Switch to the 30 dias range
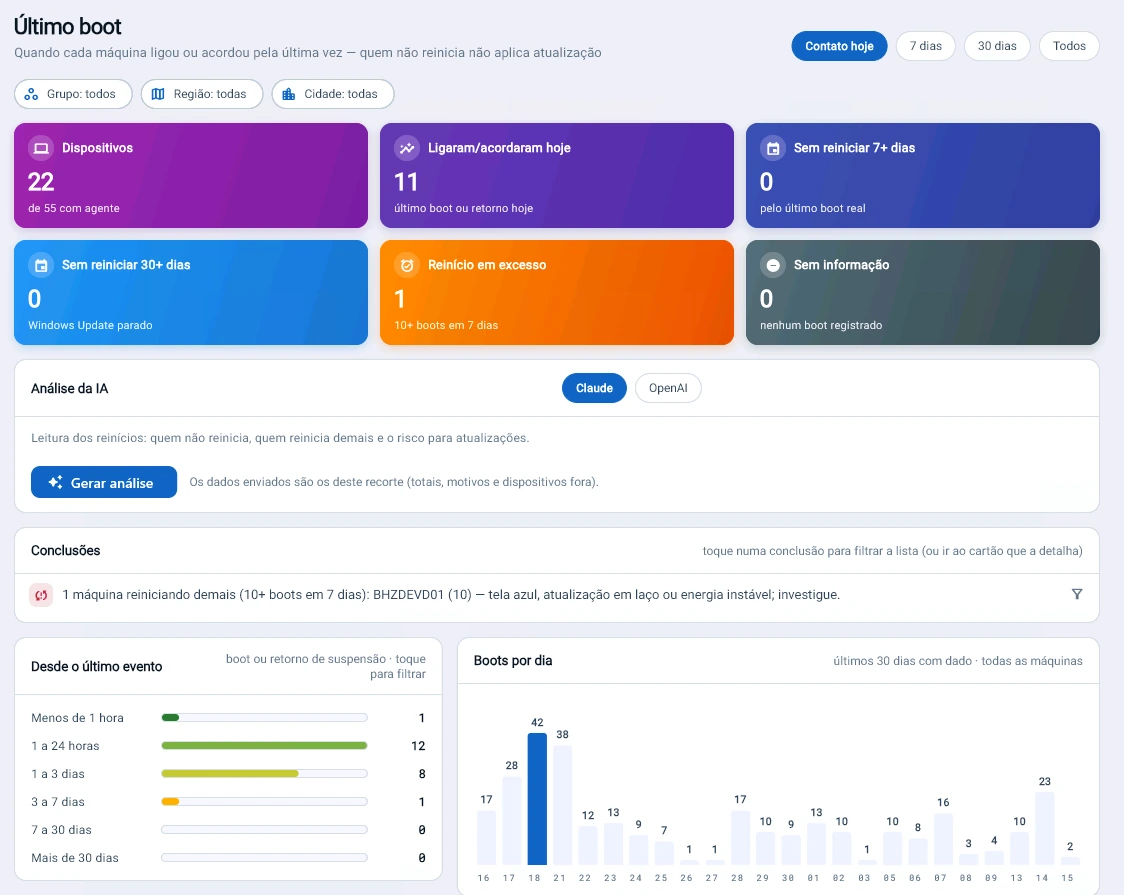Viewport: 1124px width, 895px height. (x=997, y=46)
